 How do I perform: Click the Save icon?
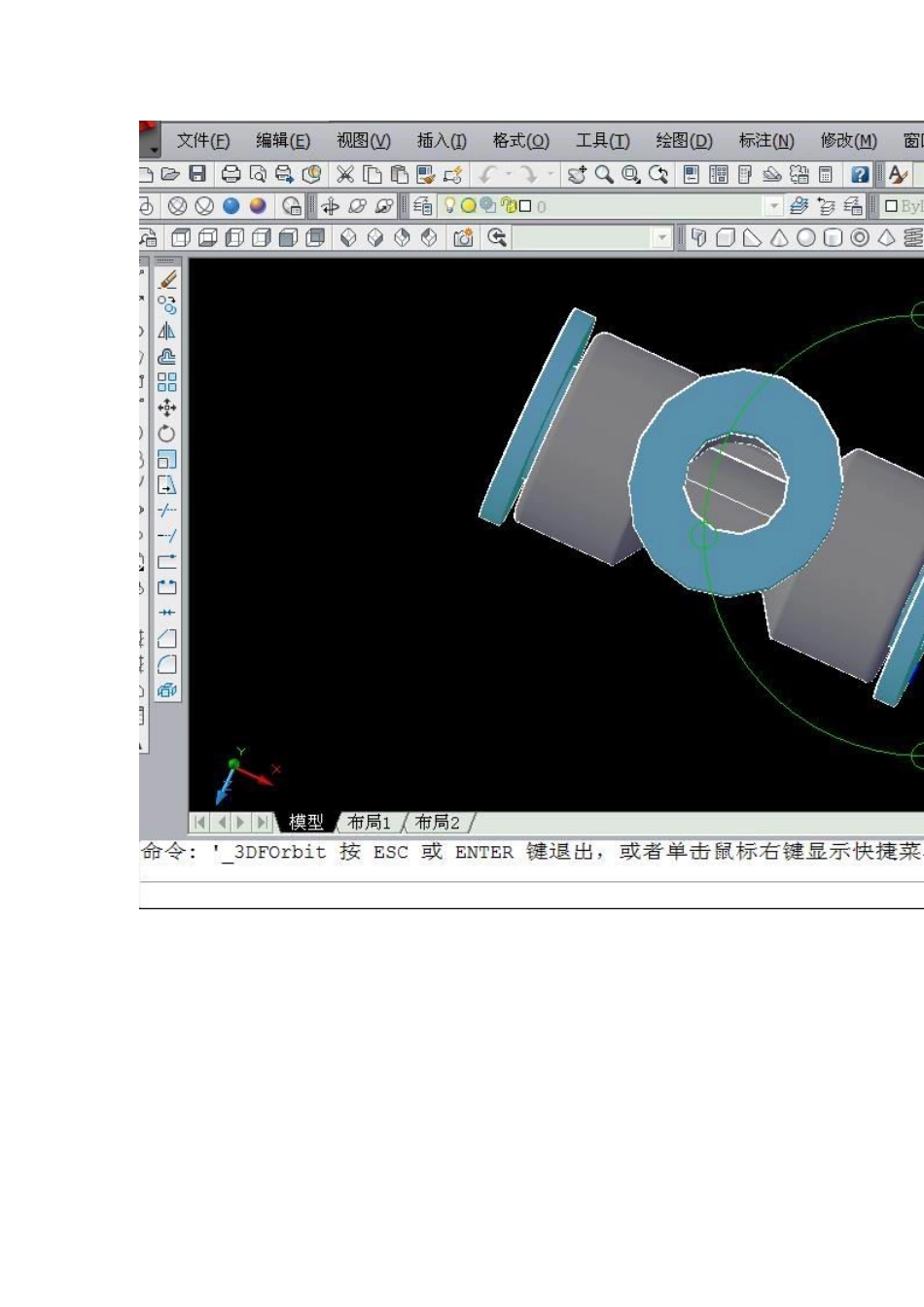[197, 174]
